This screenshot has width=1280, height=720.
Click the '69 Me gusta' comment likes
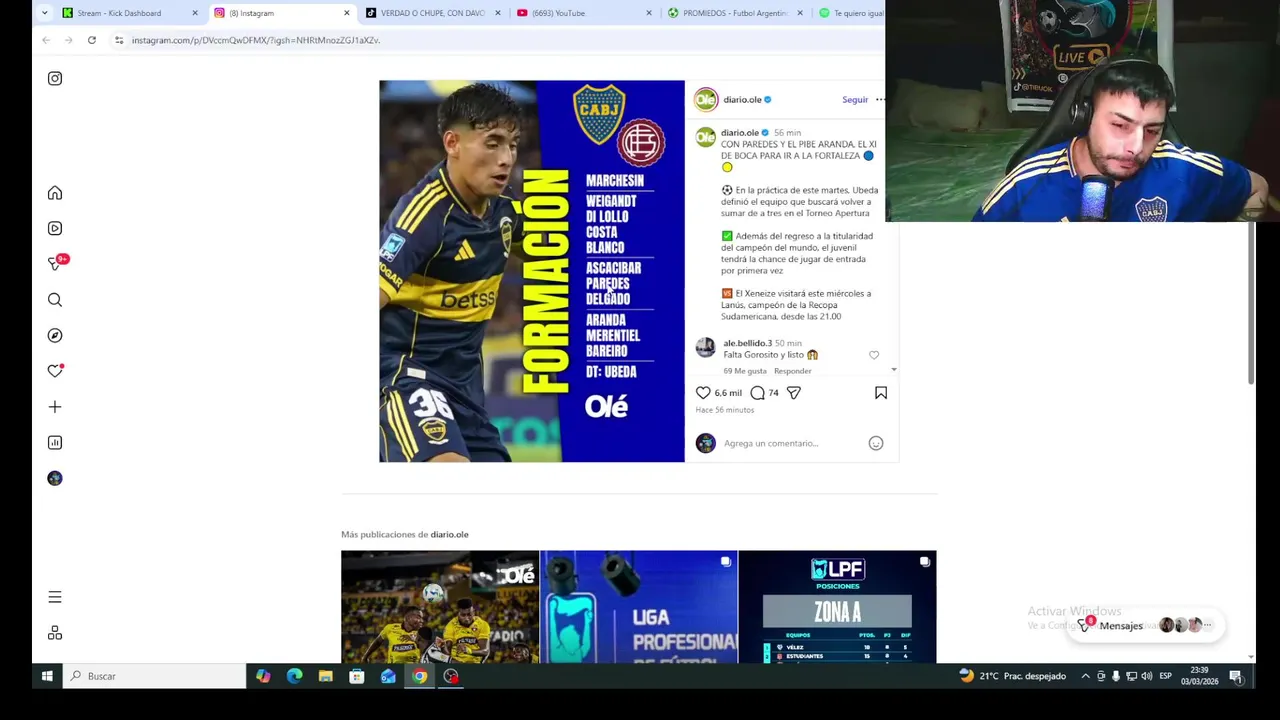[x=744, y=371]
